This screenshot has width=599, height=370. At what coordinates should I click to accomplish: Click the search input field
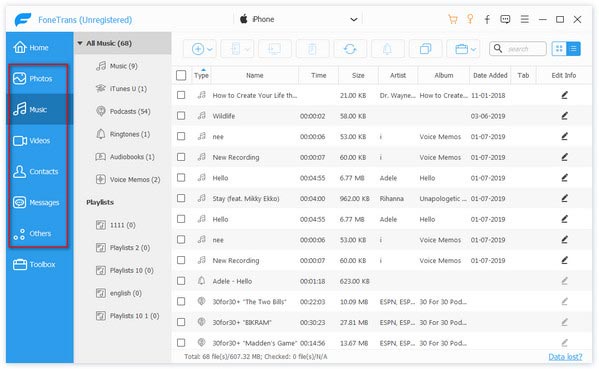click(518, 49)
